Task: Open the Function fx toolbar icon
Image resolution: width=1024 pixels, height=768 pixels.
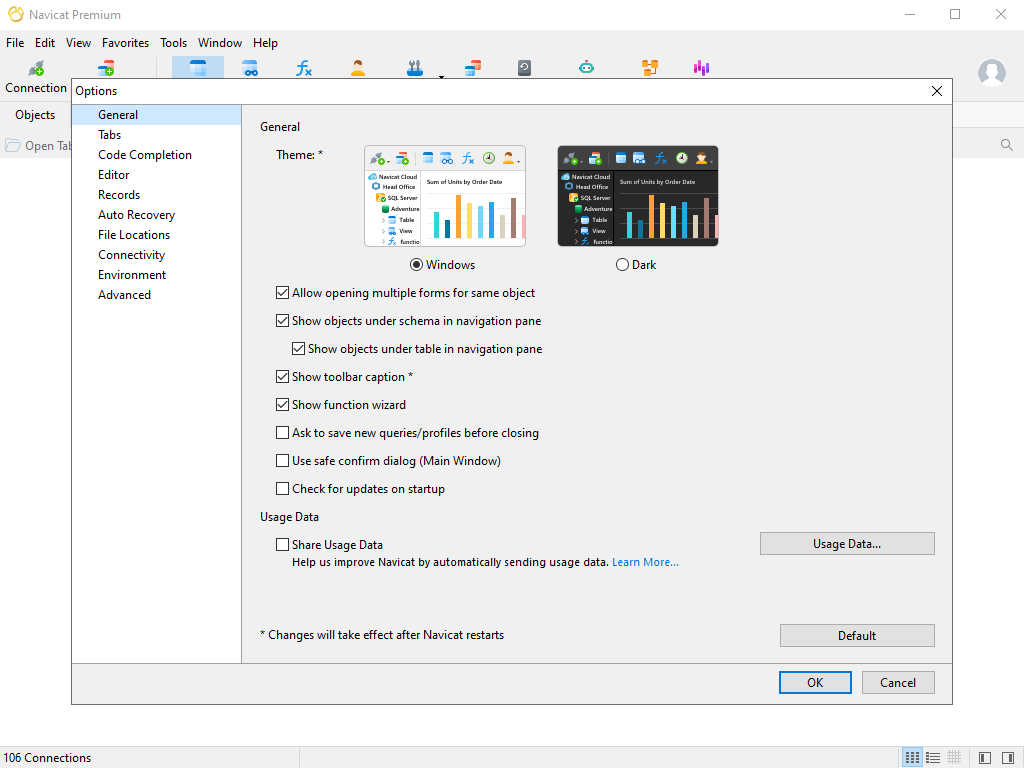Action: (x=304, y=68)
